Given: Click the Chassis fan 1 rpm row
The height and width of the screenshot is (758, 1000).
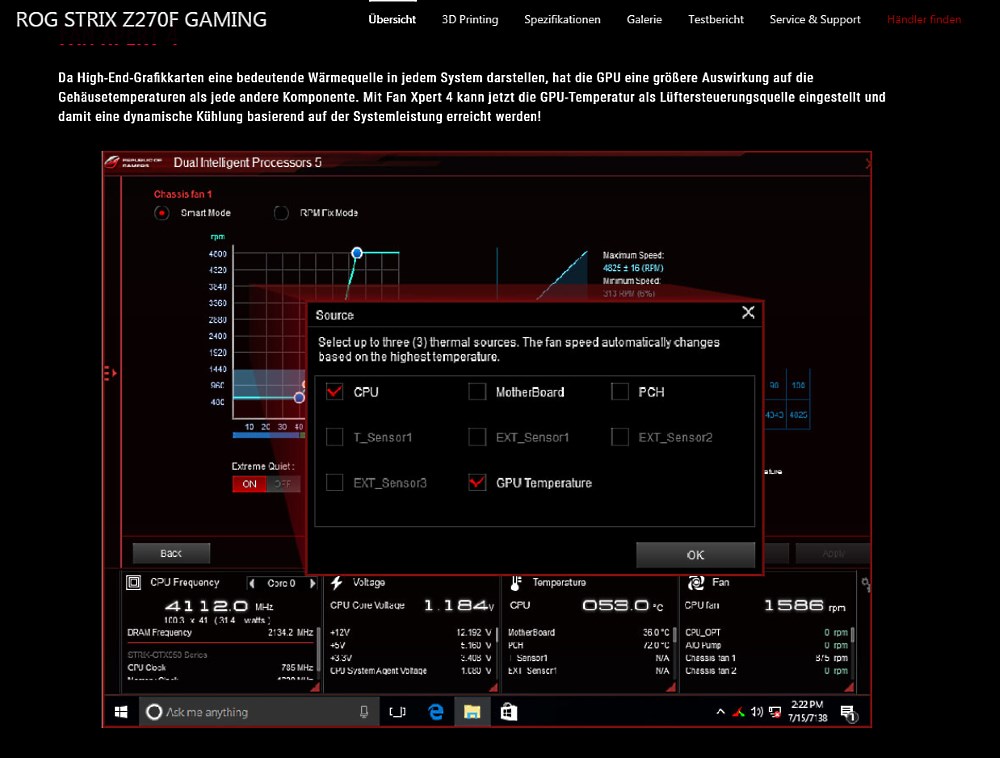Looking at the screenshot, I should pos(766,658).
